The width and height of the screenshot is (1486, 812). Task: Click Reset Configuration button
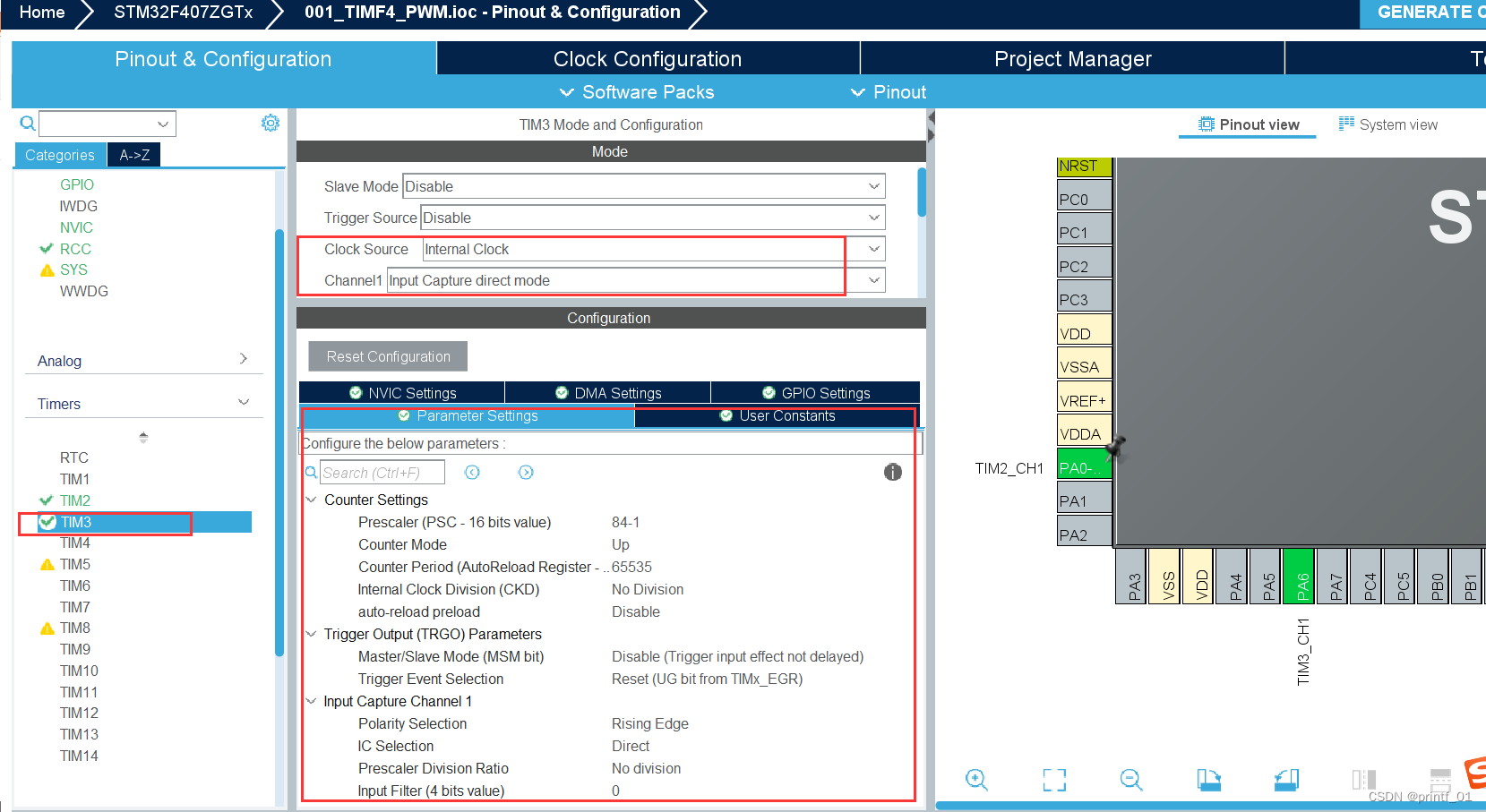[x=388, y=356]
